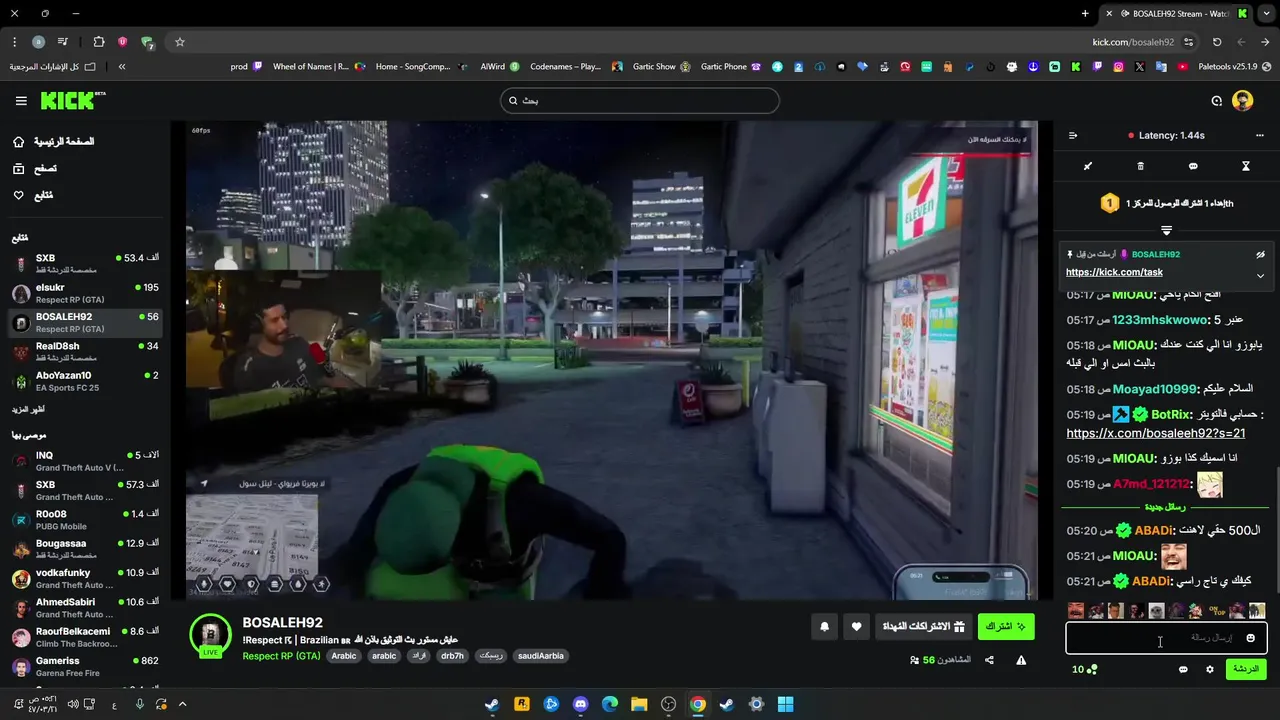Open Discord in taskbar

(580, 704)
